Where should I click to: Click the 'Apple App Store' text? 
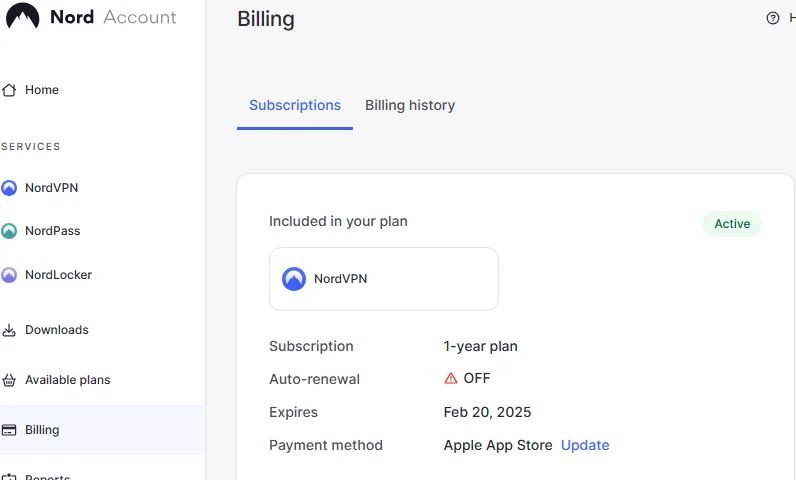(498, 445)
